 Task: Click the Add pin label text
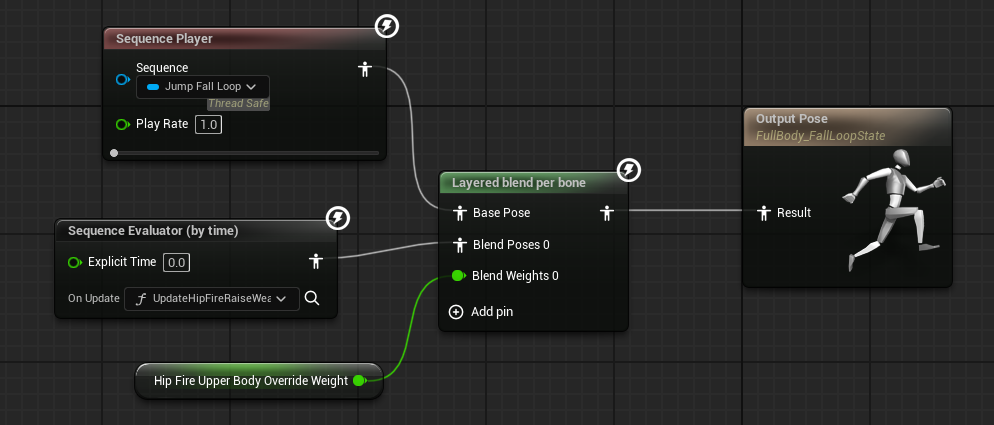(492, 312)
